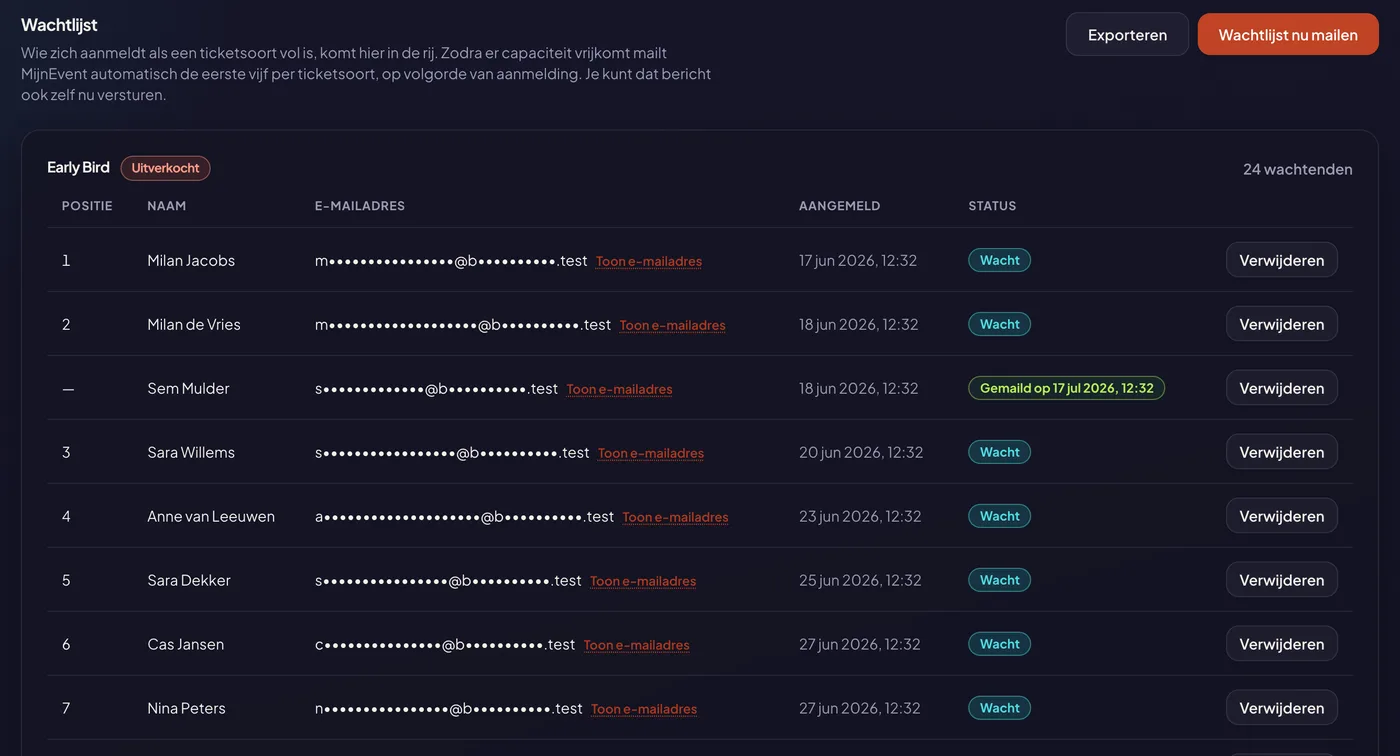Reveal Sara Willems' hidden e-mail address

(651, 453)
